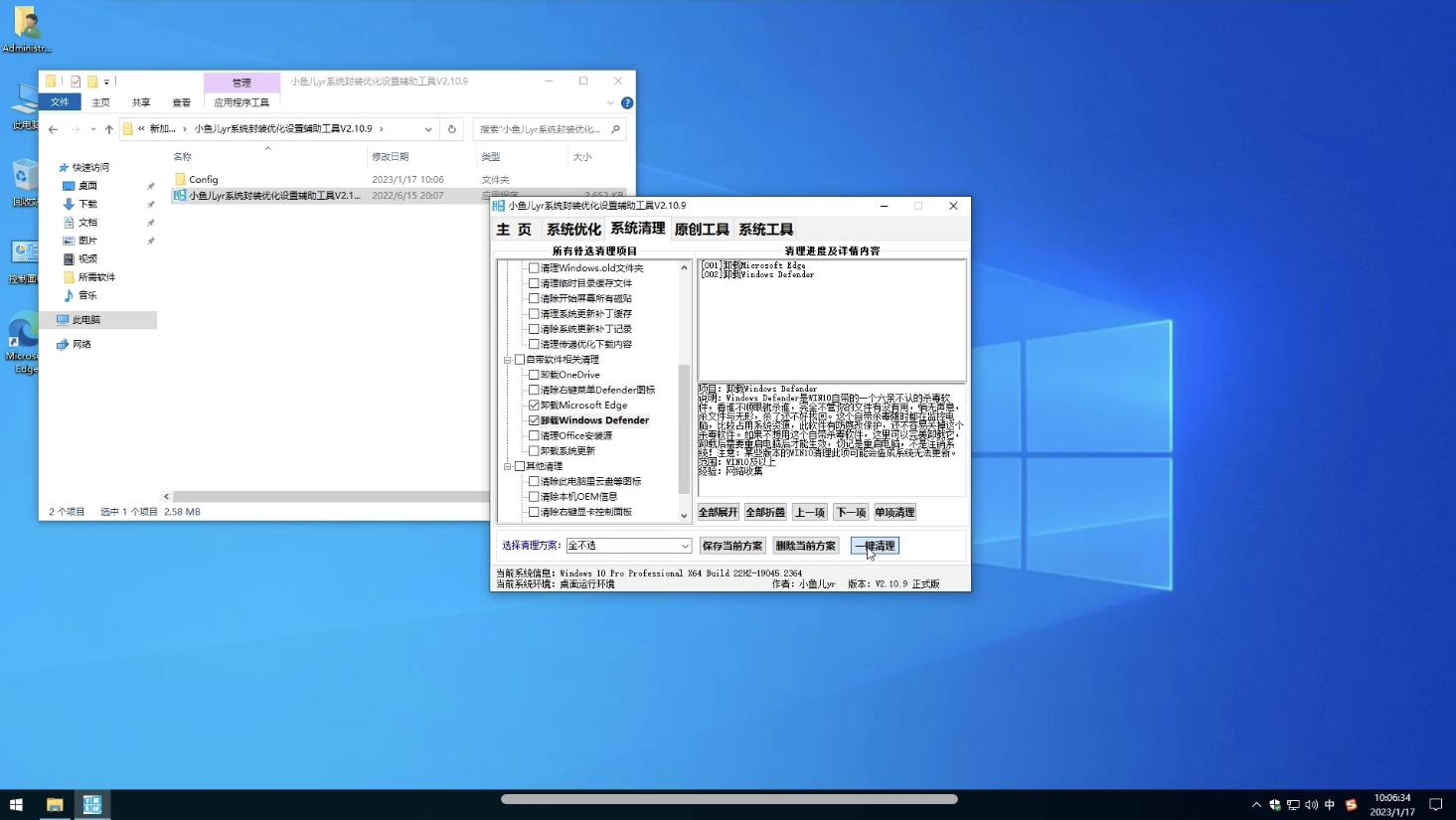The image size is (1456, 820).
Task: Check 清理Office安装源
Action: pyautogui.click(x=534, y=435)
